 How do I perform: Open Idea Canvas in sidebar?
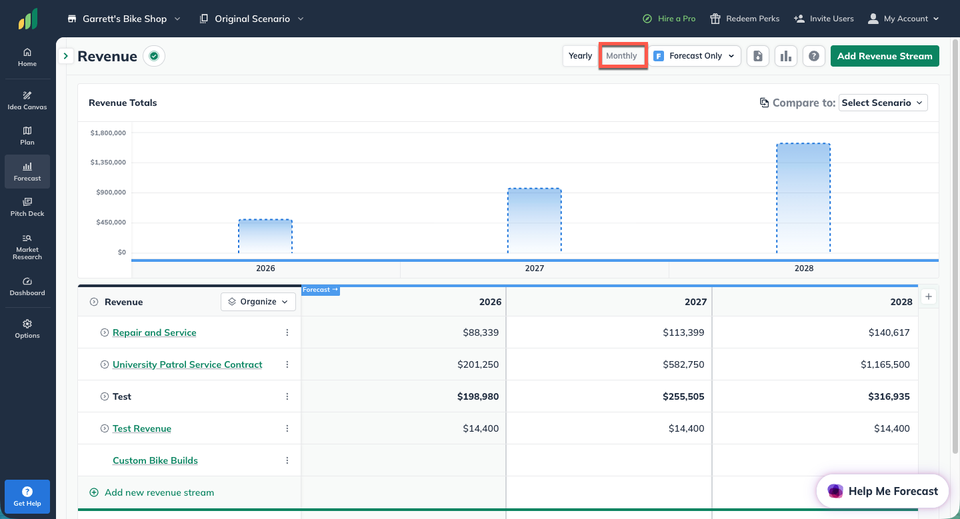click(x=27, y=100)
